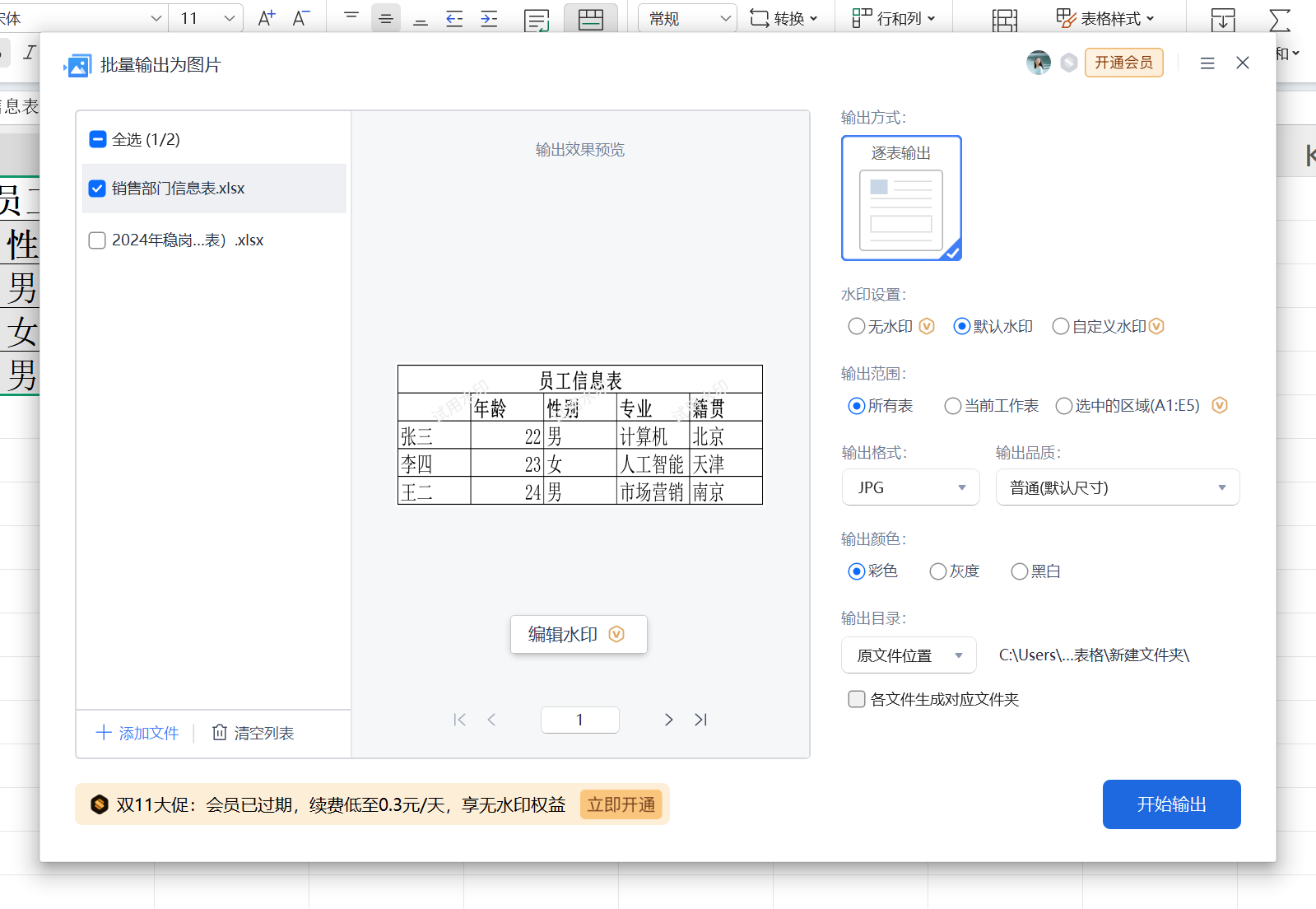
Task: Select 自定义水印 custom watermark option
Action: point(1061,327)
